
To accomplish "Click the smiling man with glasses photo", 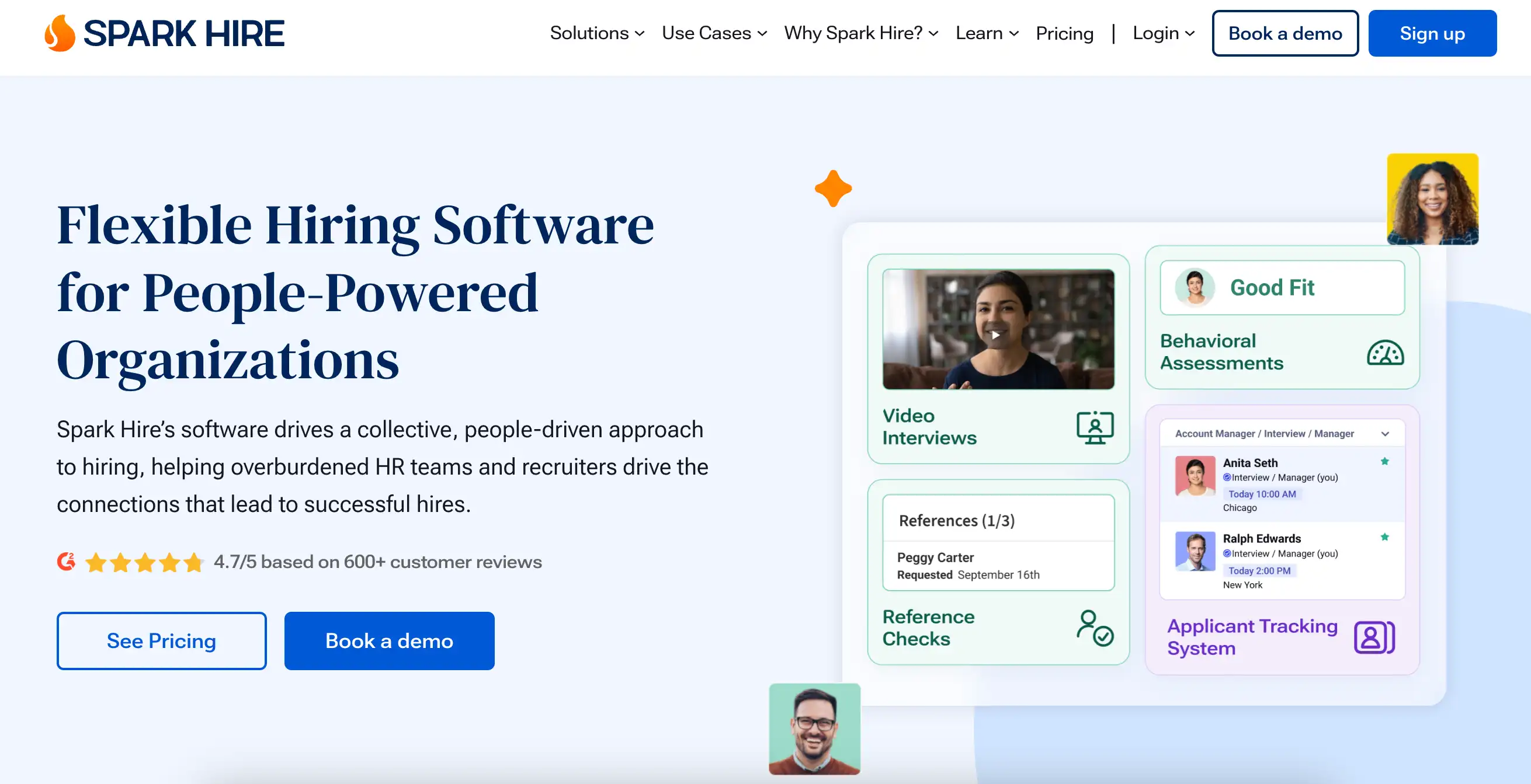I will point(814,729).
